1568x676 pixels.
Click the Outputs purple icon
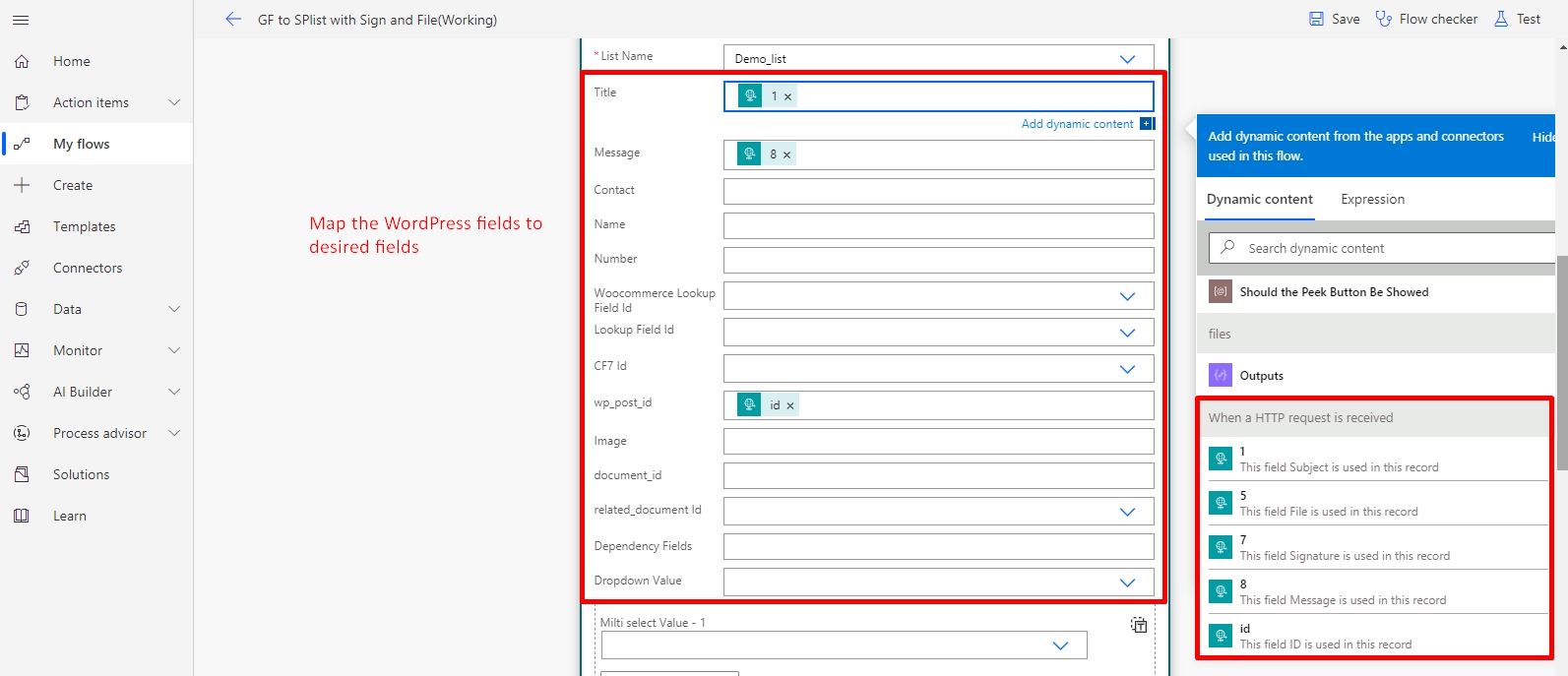[1221, 375]
